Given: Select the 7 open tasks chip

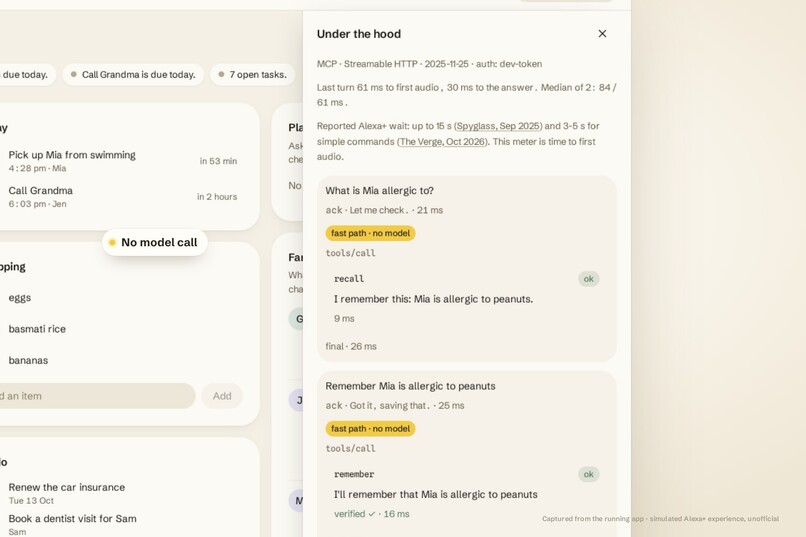Looking at the screenshot, I should (252, 75).
